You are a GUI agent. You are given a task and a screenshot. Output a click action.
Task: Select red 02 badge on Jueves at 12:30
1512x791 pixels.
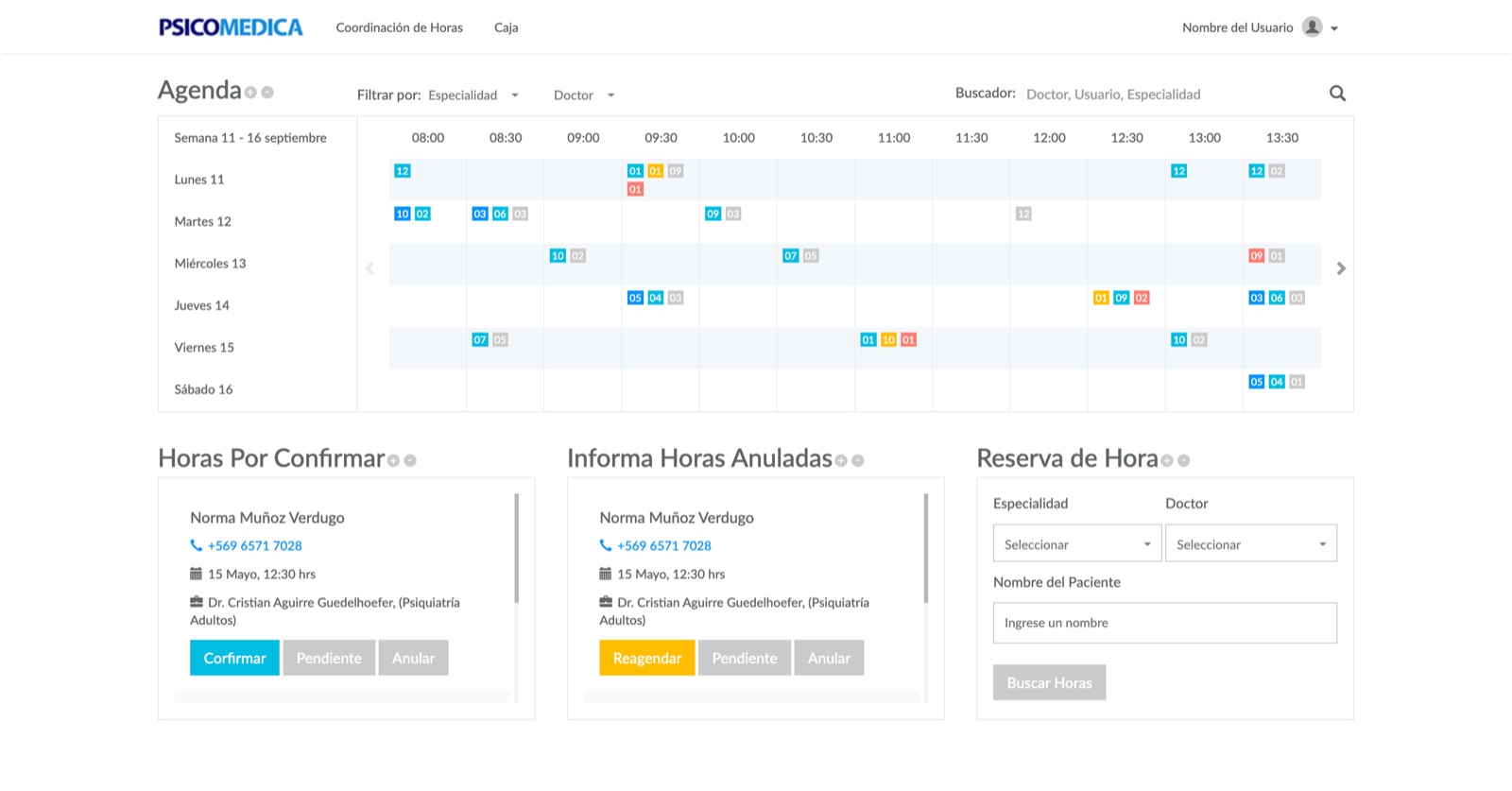point(1142,298)
